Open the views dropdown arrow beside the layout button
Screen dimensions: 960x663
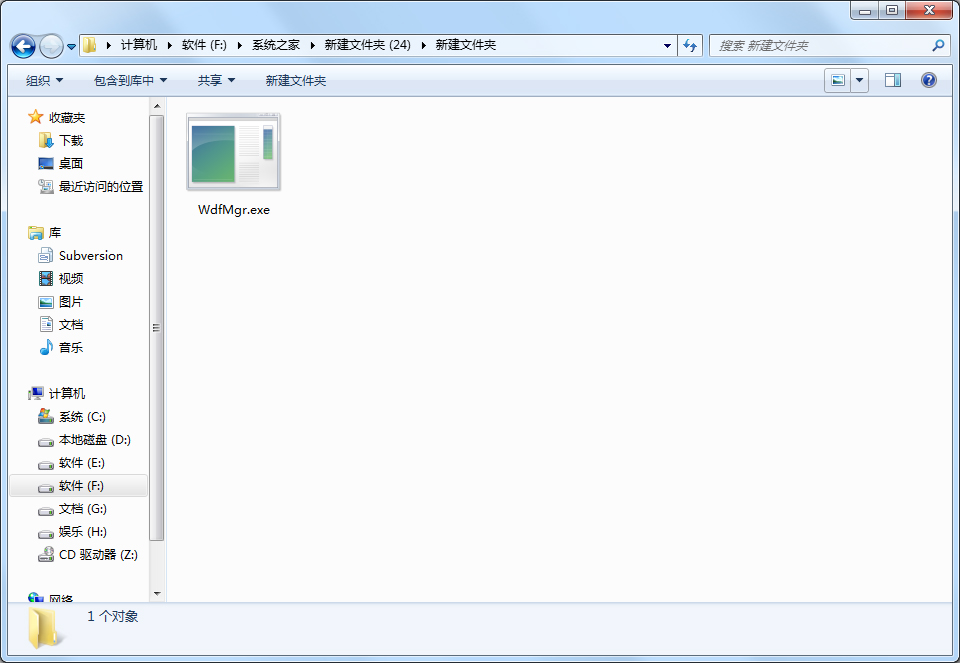point(860,80)
